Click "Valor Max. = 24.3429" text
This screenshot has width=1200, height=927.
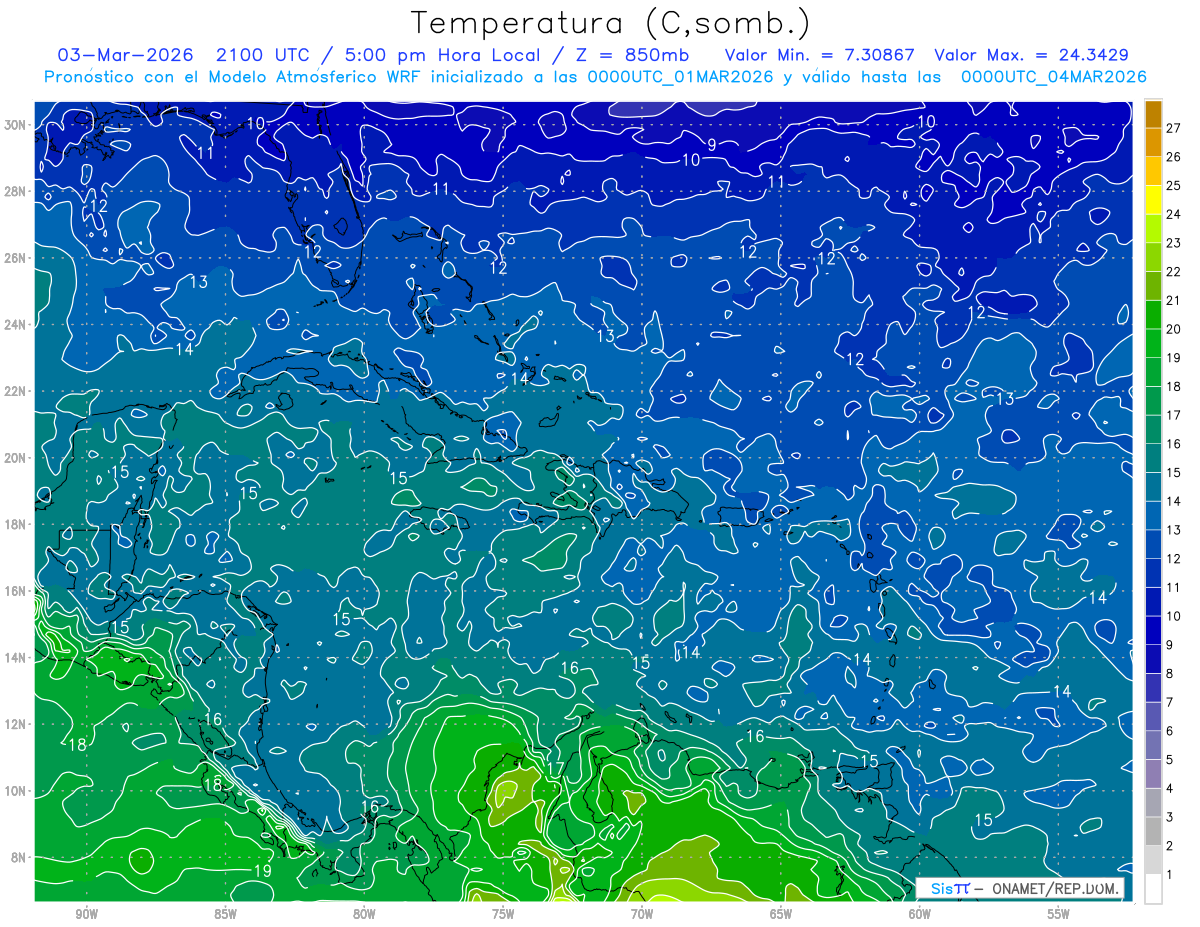click(1031, 55)
